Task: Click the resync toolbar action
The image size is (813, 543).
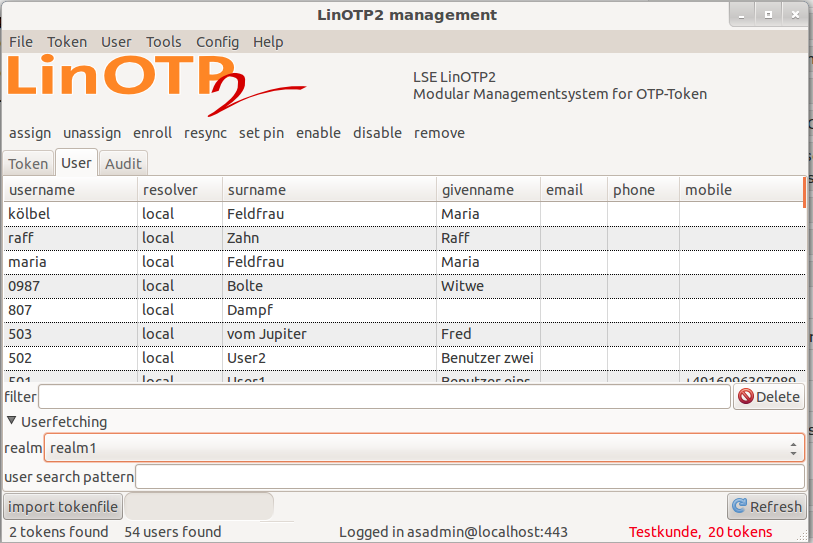Action: click(x=205, y=133)
